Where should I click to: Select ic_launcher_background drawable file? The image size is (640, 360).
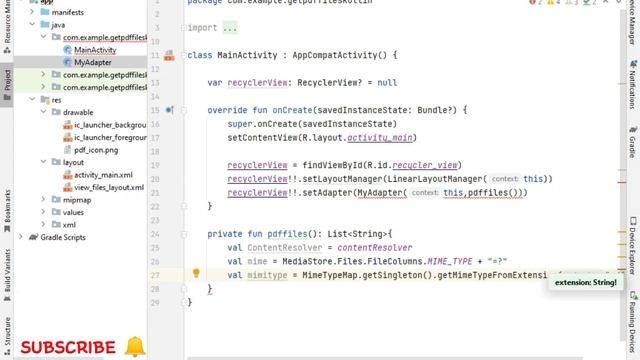(110, 124)
